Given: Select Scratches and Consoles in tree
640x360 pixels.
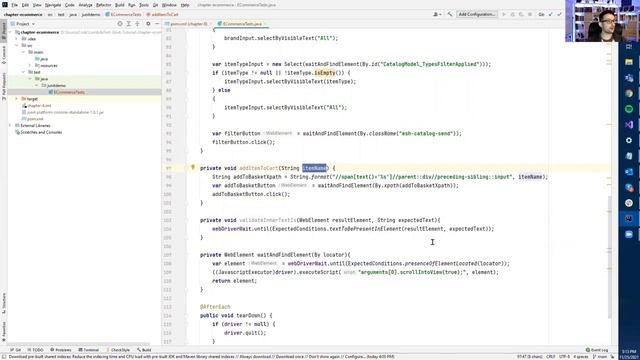Looking at the screenshot, I should point(41,132).
